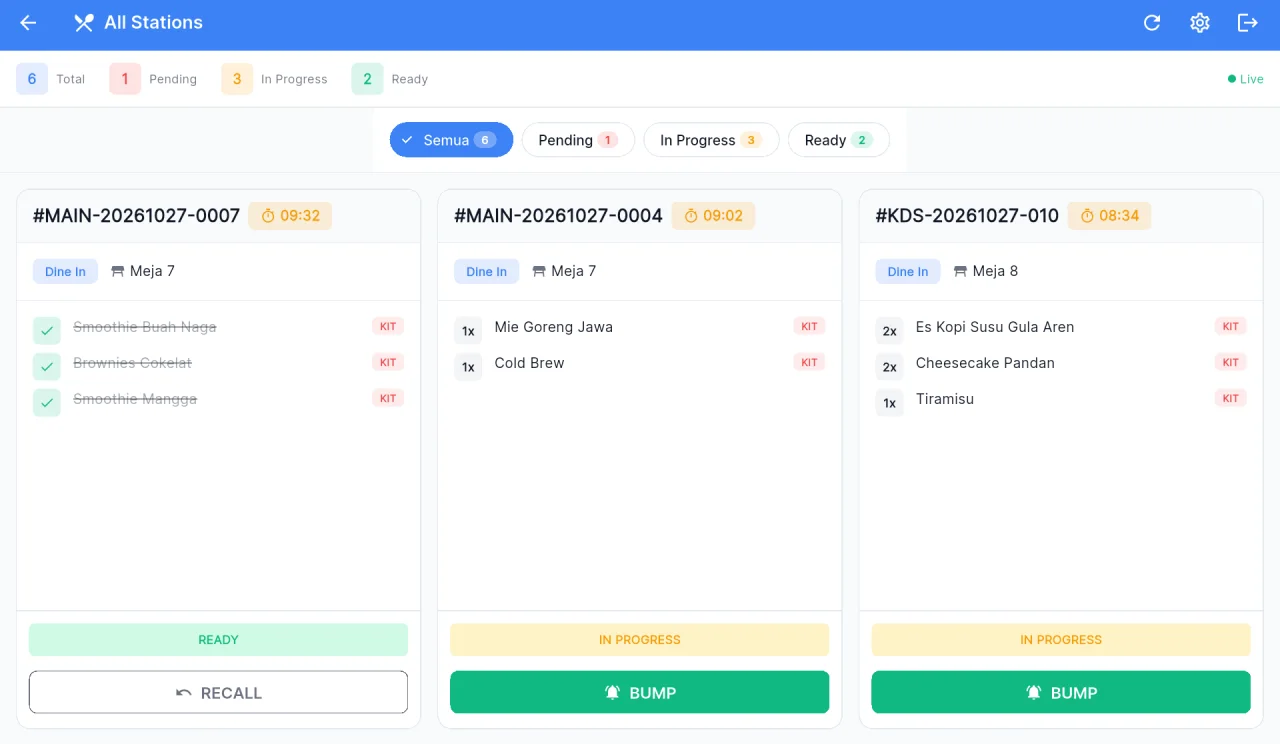The image size is (1280, 744).
Task: Refresh the orders with the reload icon
Action: pos(1152,23)
